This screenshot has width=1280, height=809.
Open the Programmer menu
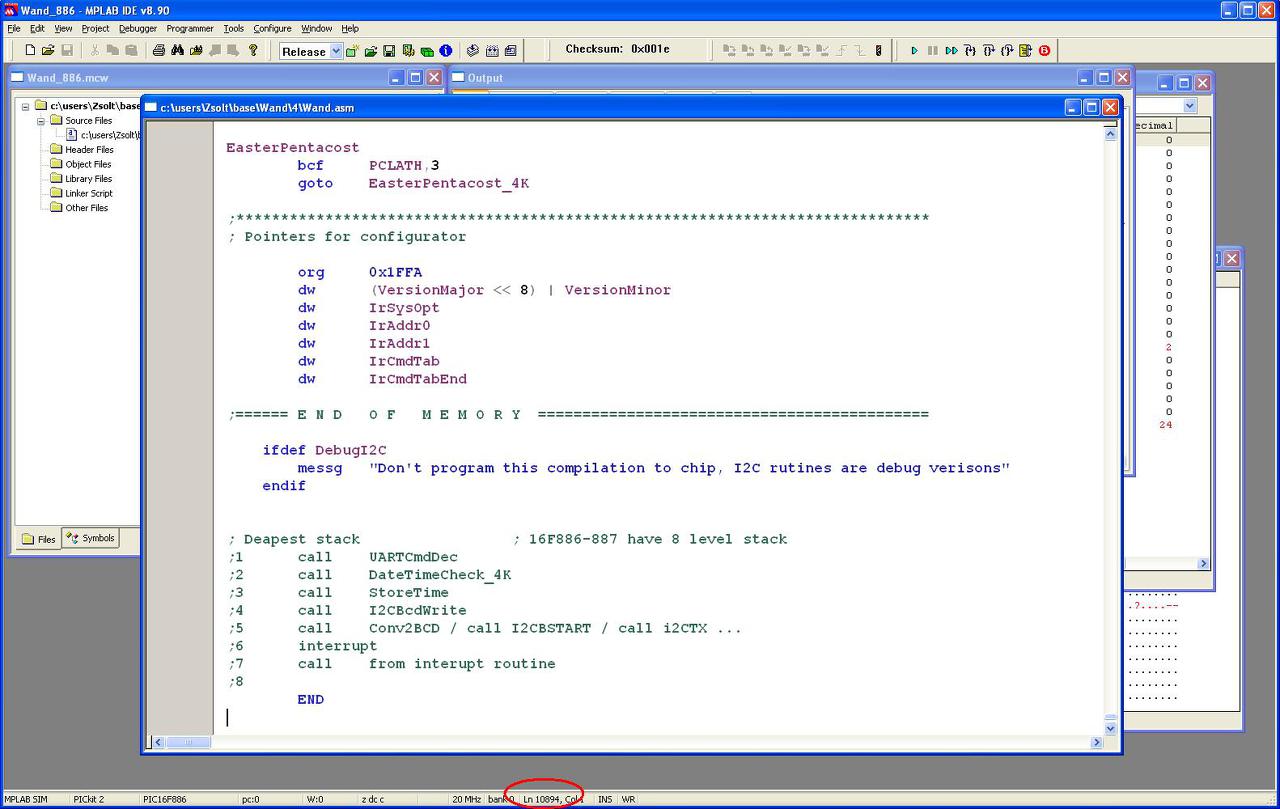(190, 29)
